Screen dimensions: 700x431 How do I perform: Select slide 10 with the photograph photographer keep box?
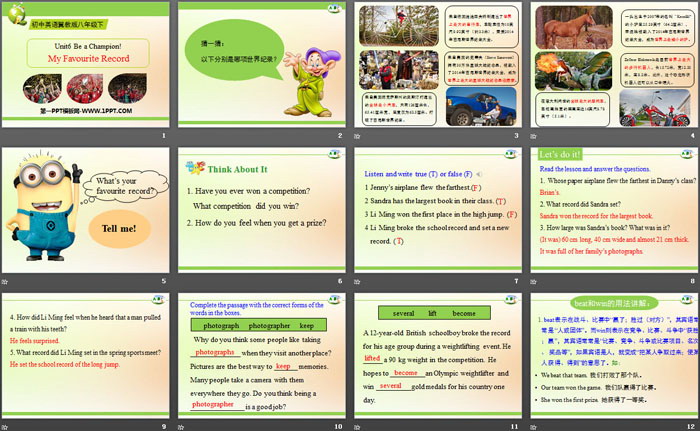pyautogui.click(x=262, y=356)
